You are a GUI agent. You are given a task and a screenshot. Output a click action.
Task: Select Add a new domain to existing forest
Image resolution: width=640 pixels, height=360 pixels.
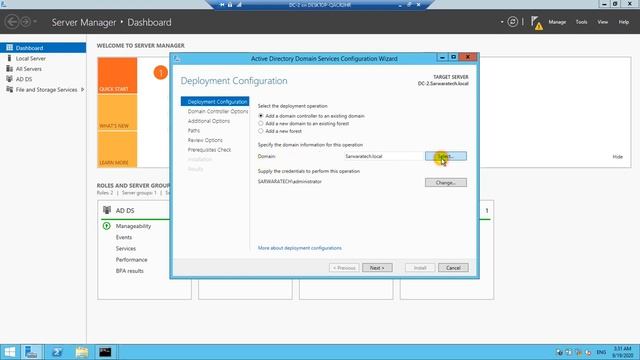pos(260,123)
